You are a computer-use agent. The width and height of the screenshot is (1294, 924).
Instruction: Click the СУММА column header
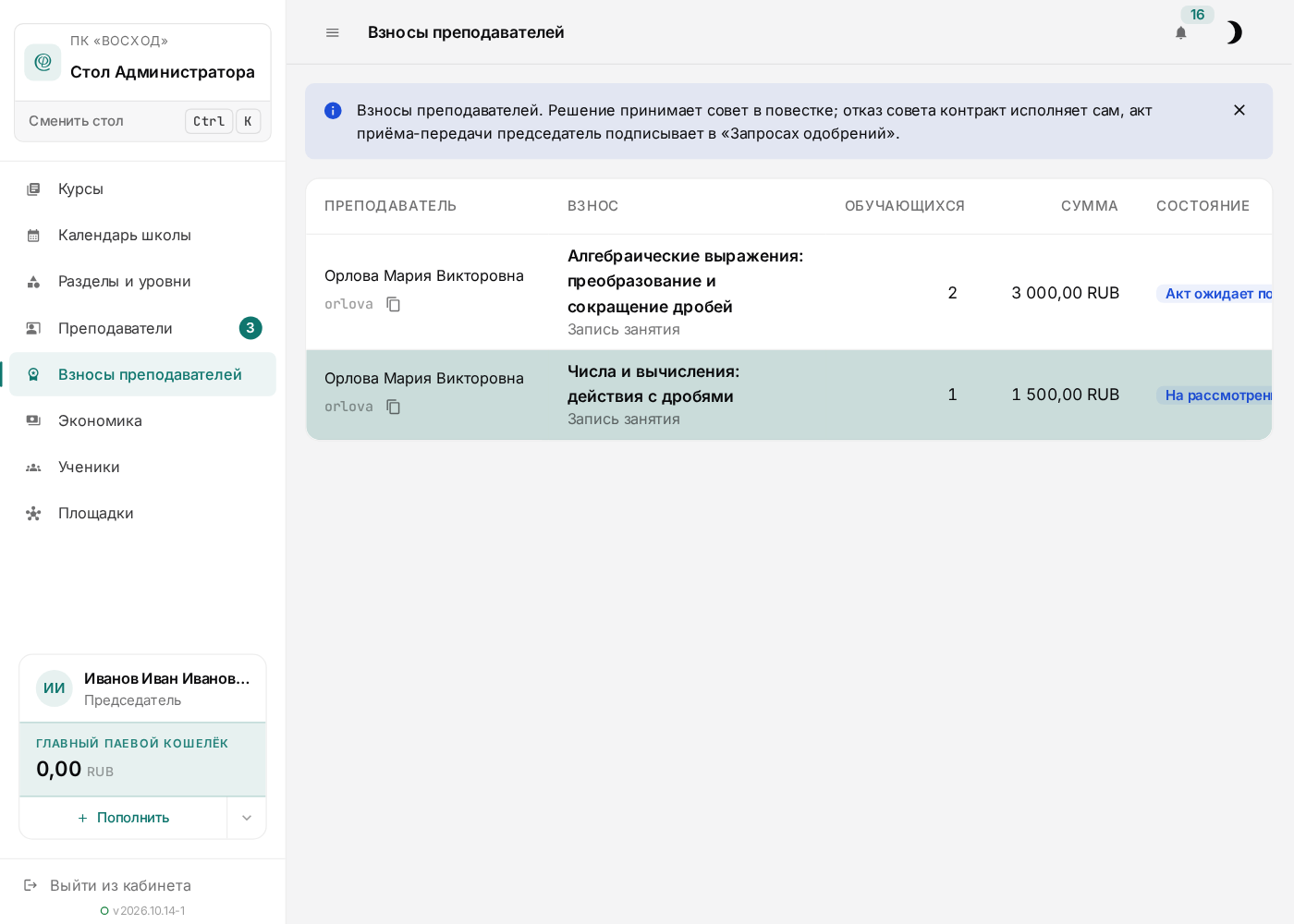1089,206
